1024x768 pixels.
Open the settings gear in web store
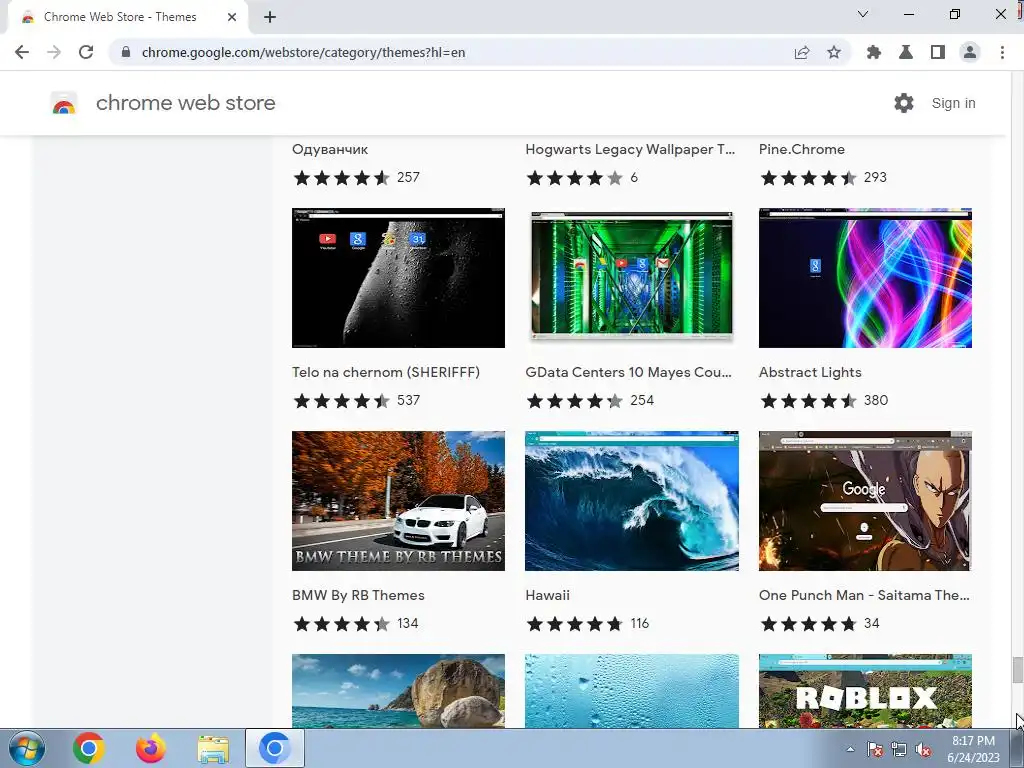click(904, 103)
